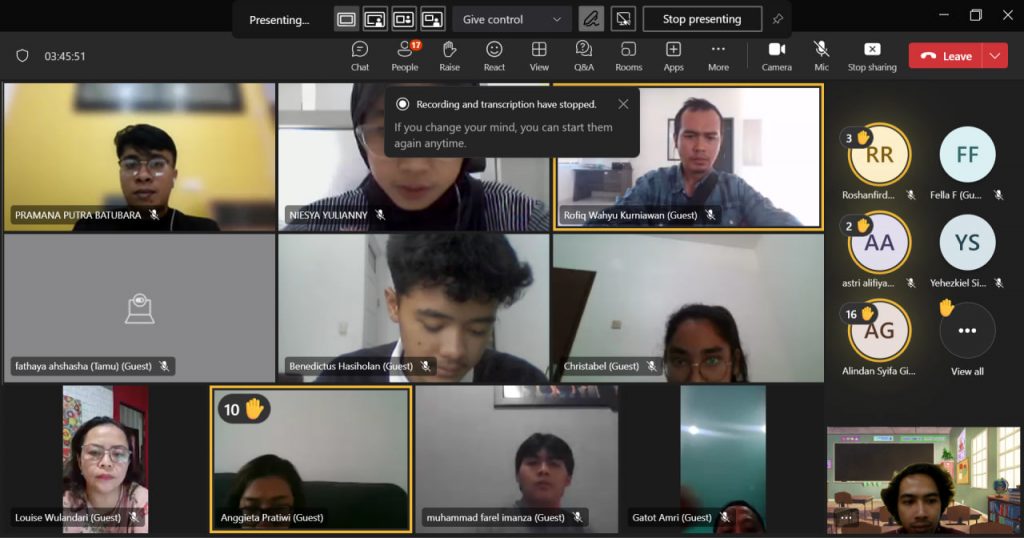Restore down the Teams window
The image size is (1024, 538).
[976, 15]
